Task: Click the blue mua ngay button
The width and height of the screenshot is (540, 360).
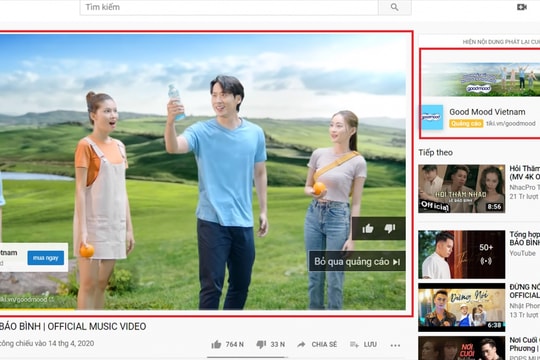Action: point(46,258)
